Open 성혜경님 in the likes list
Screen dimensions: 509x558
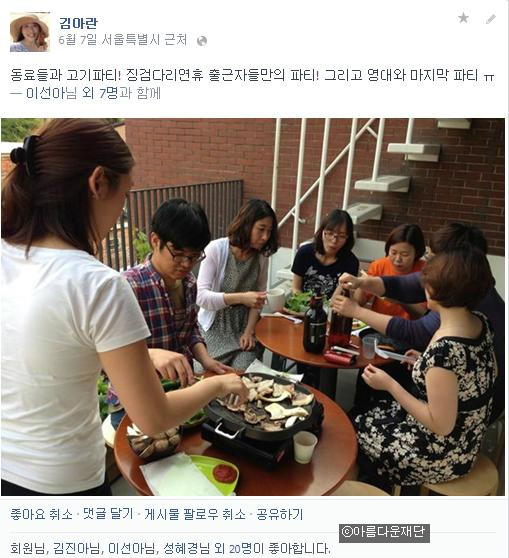tap(187, 548)
